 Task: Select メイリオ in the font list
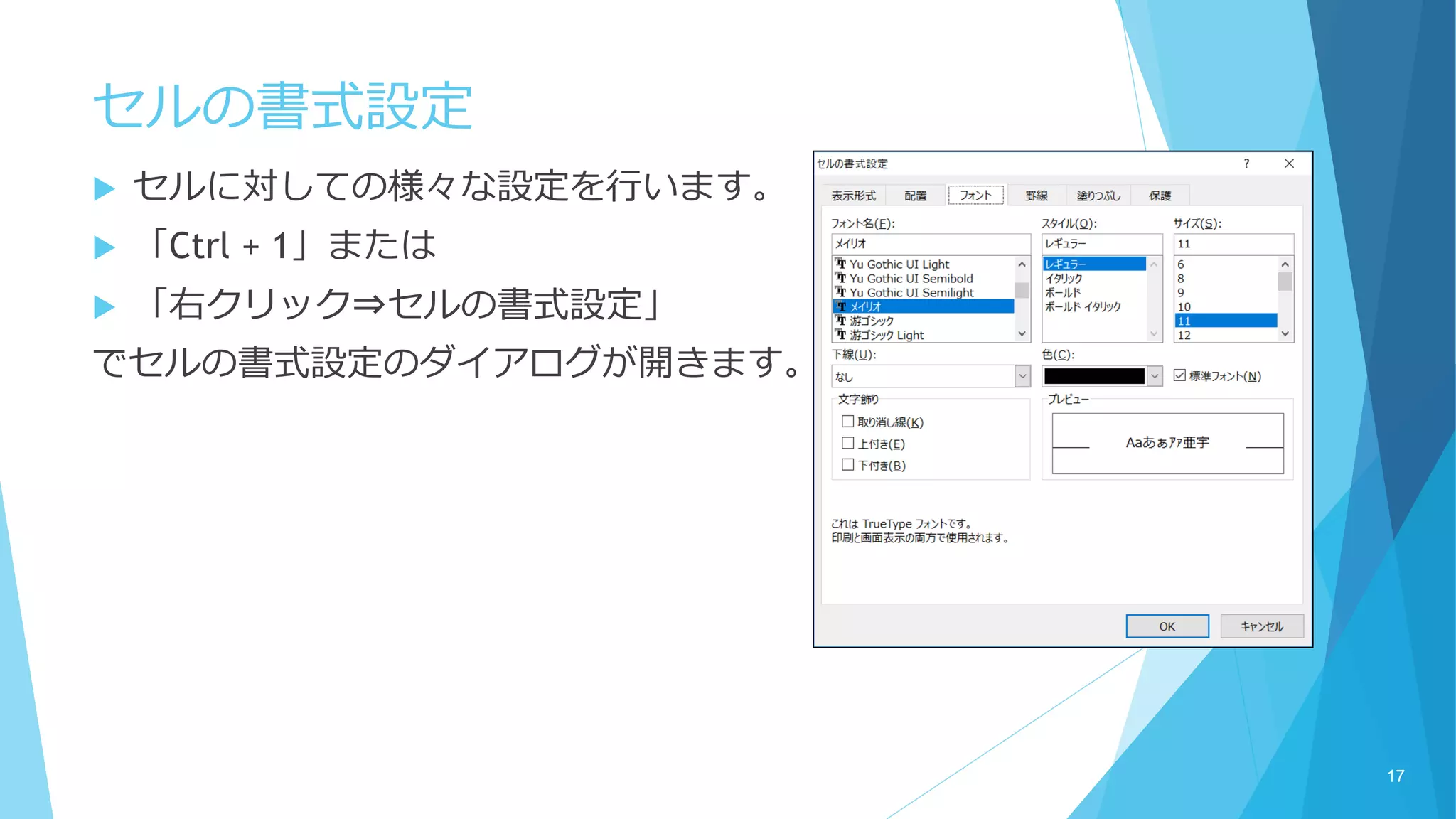click(x=924, y=306)
